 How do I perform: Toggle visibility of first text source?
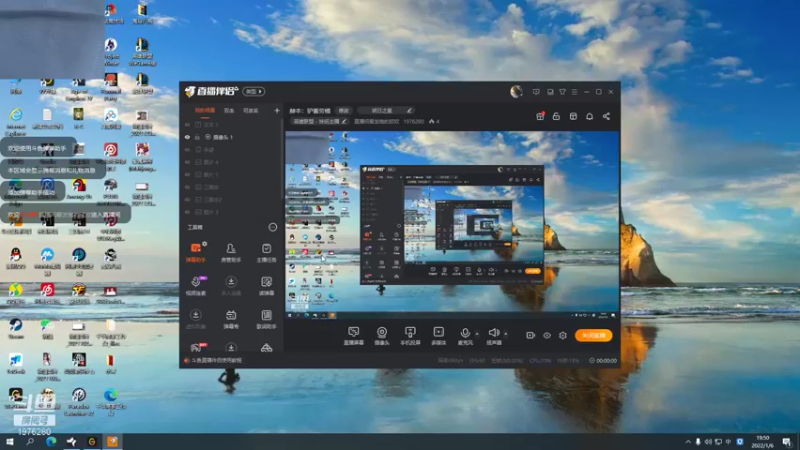point(187,124)
